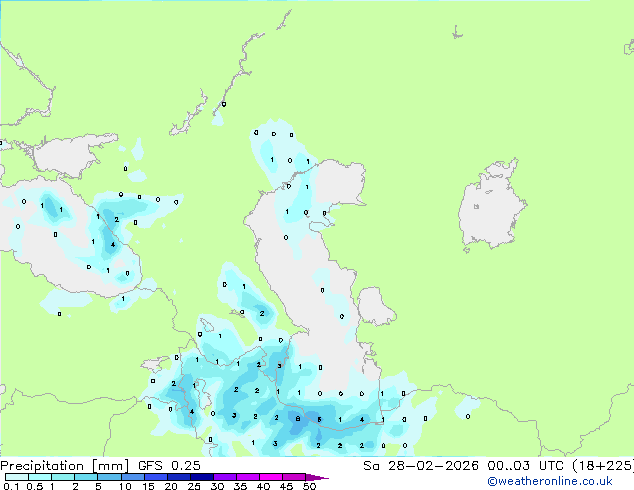The height and width of the screenshot is (490, 634).
Task: Click the "25" legend scale label
Action: [x=194, y=486]
